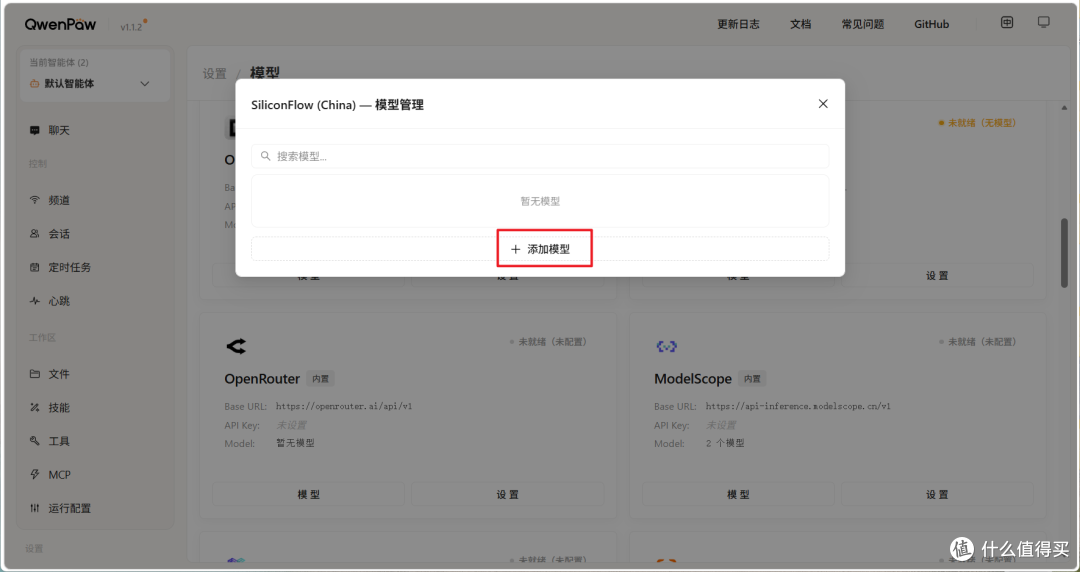Click the wrench icon beside 工具
Screen dimensions: 1080x572
(34, 441)
